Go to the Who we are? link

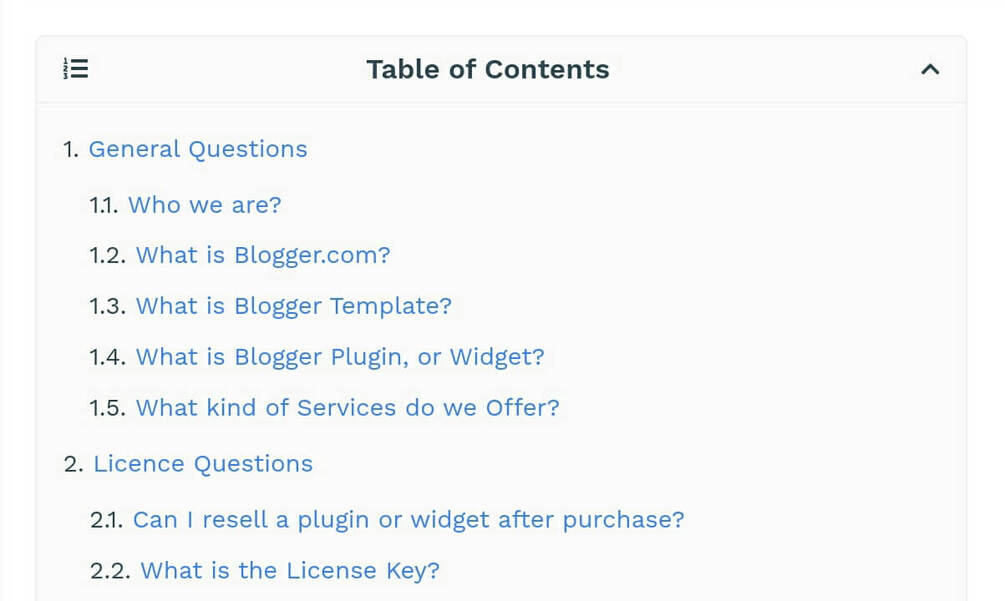(204, 205)
